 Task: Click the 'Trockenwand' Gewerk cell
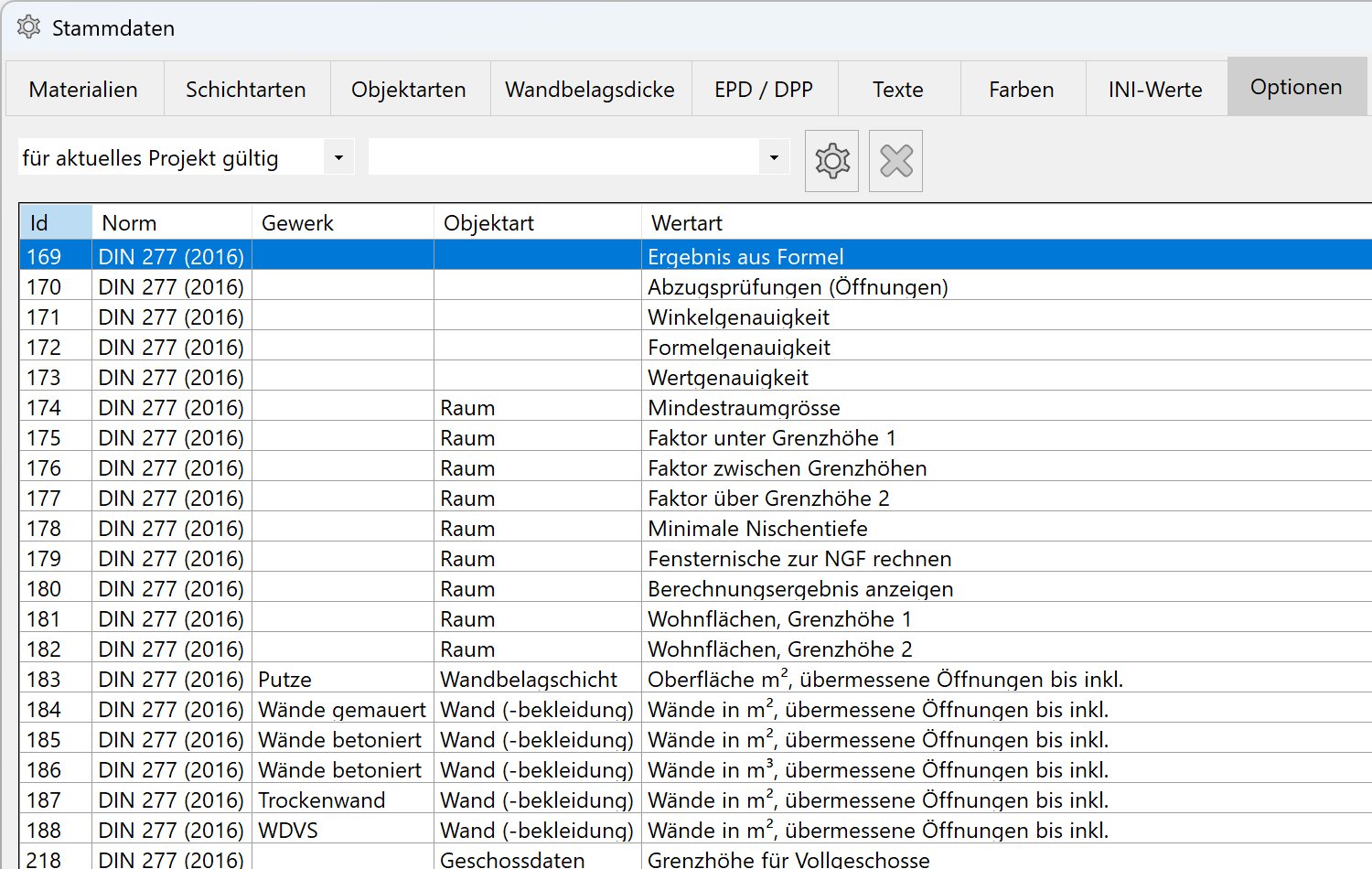[343, 799]
